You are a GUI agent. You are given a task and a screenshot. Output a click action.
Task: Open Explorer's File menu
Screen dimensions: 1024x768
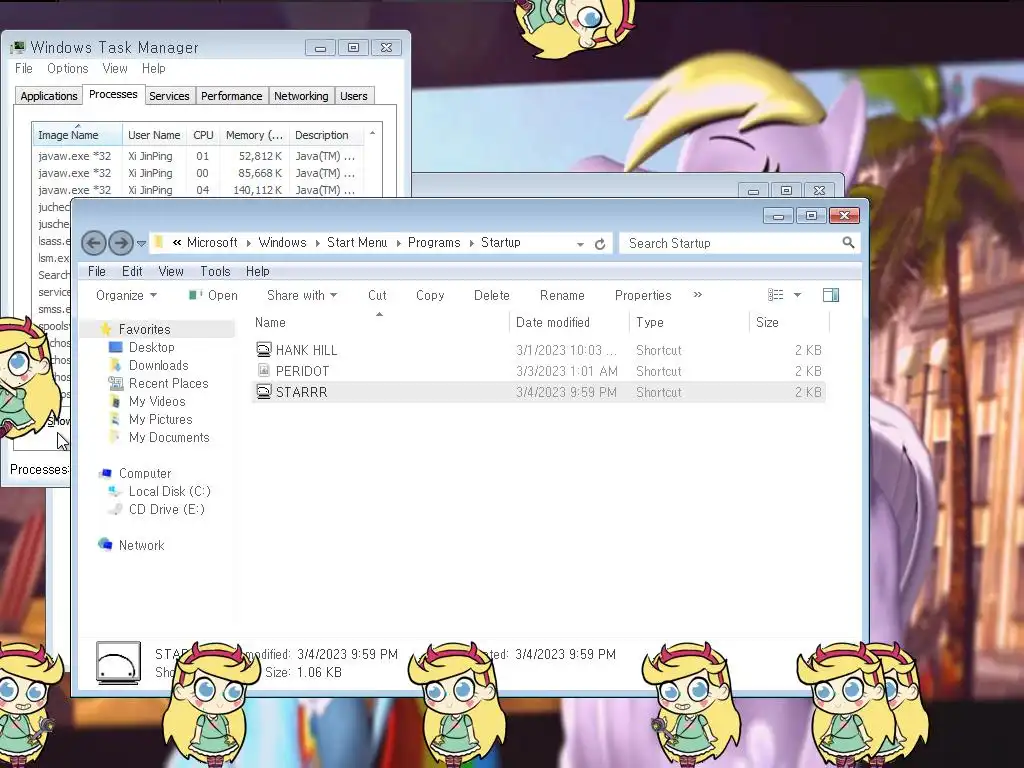pos(97,271)
